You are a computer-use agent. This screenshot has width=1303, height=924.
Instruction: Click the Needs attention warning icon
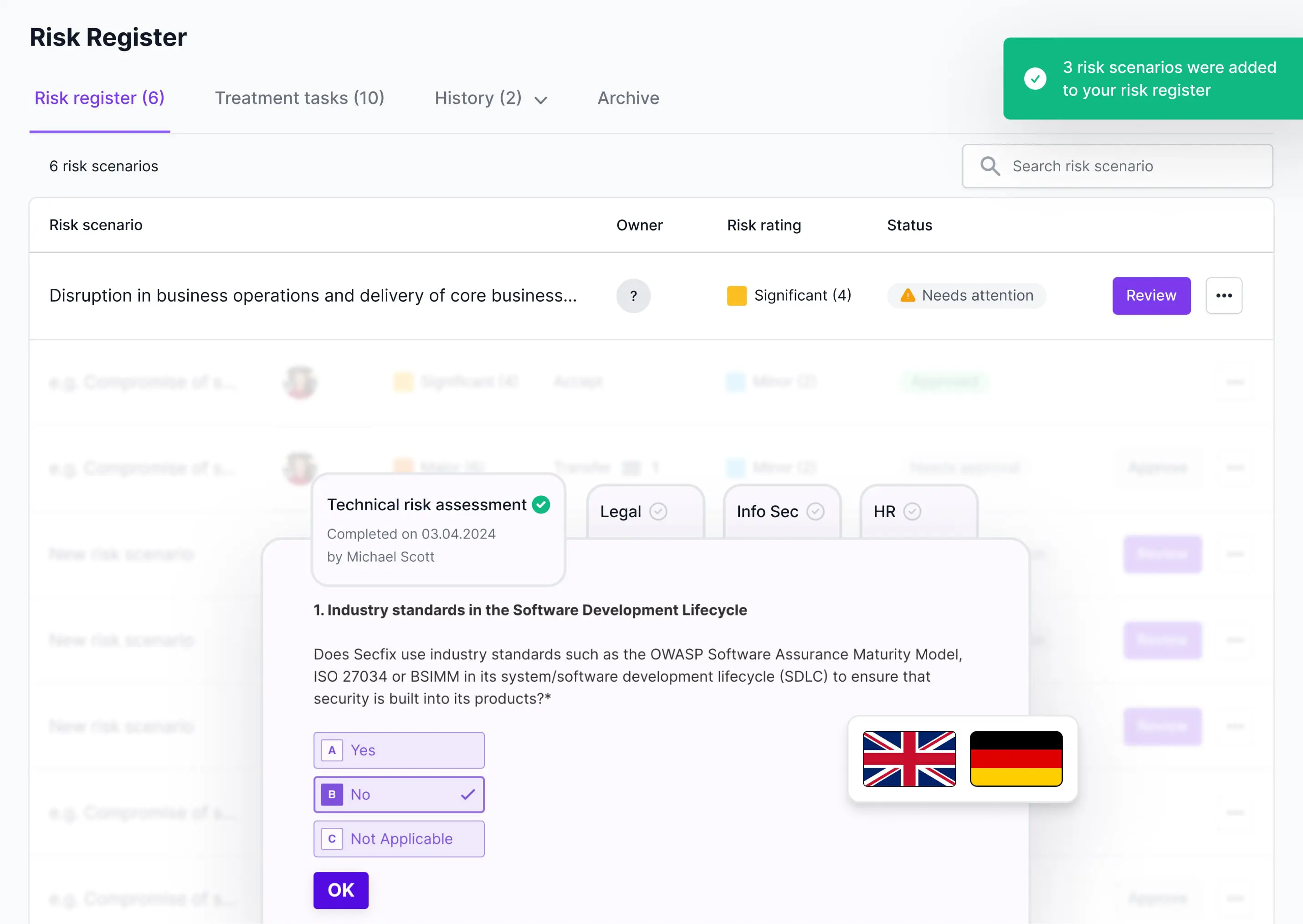point(908,295)
